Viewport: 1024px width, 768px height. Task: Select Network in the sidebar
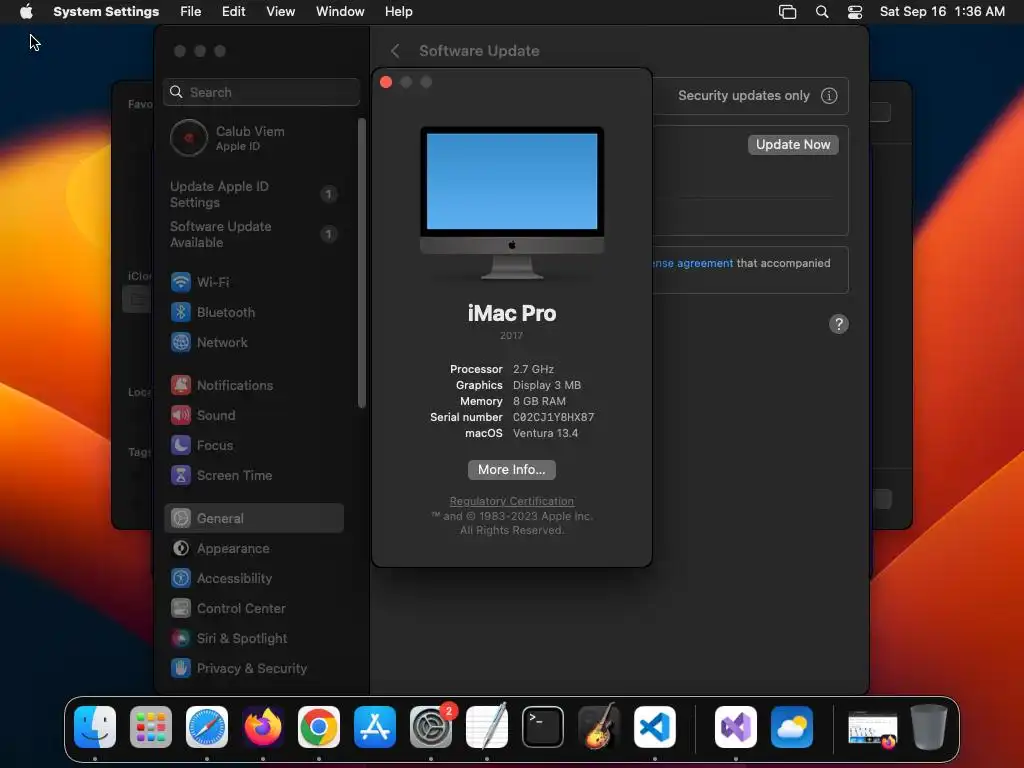253,342
